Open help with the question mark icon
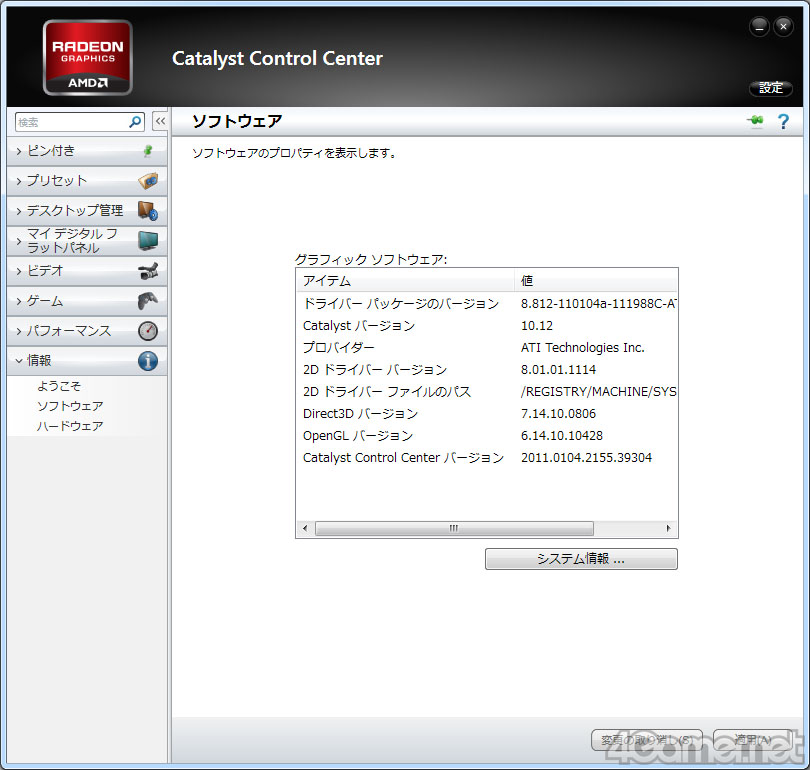This screenshot has width=810, height=770. click(783, 122)
